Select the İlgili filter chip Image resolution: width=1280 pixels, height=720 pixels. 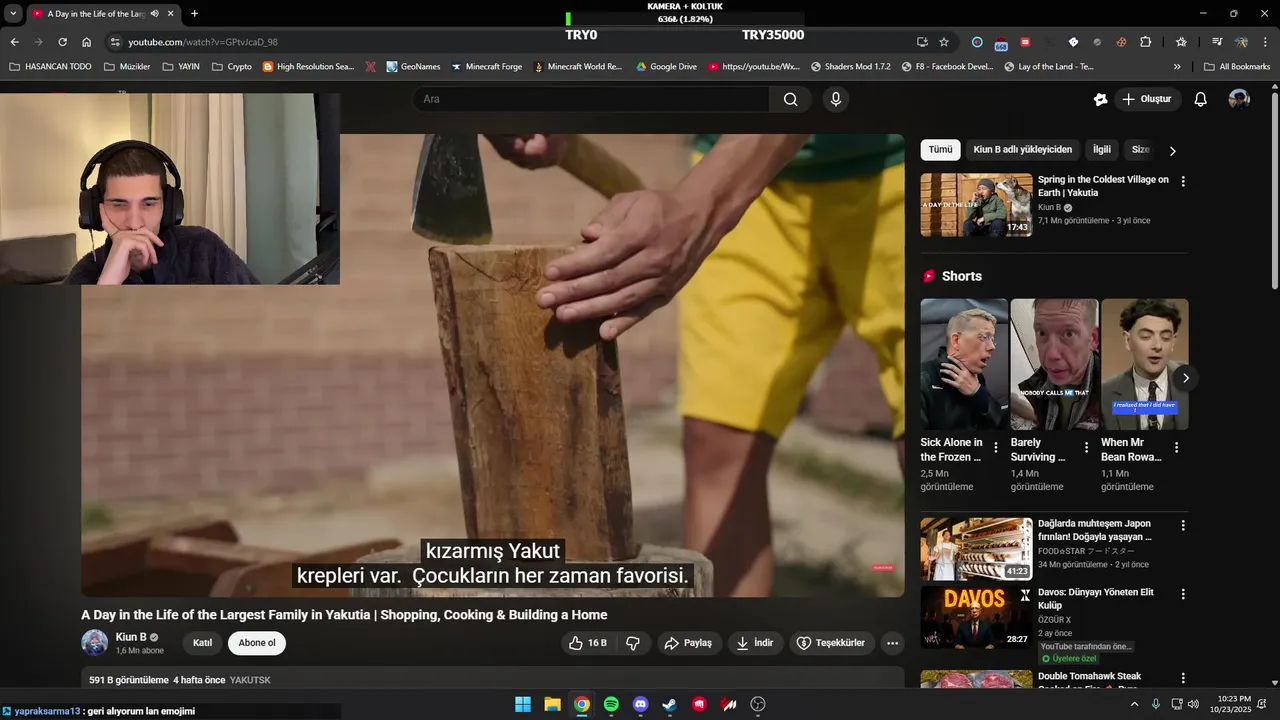(1102, 150)
